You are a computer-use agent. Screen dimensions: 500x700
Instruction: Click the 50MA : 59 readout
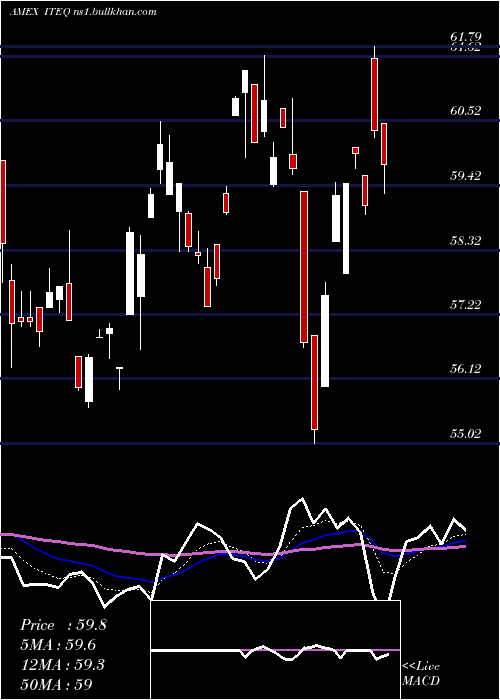point(56,684)
